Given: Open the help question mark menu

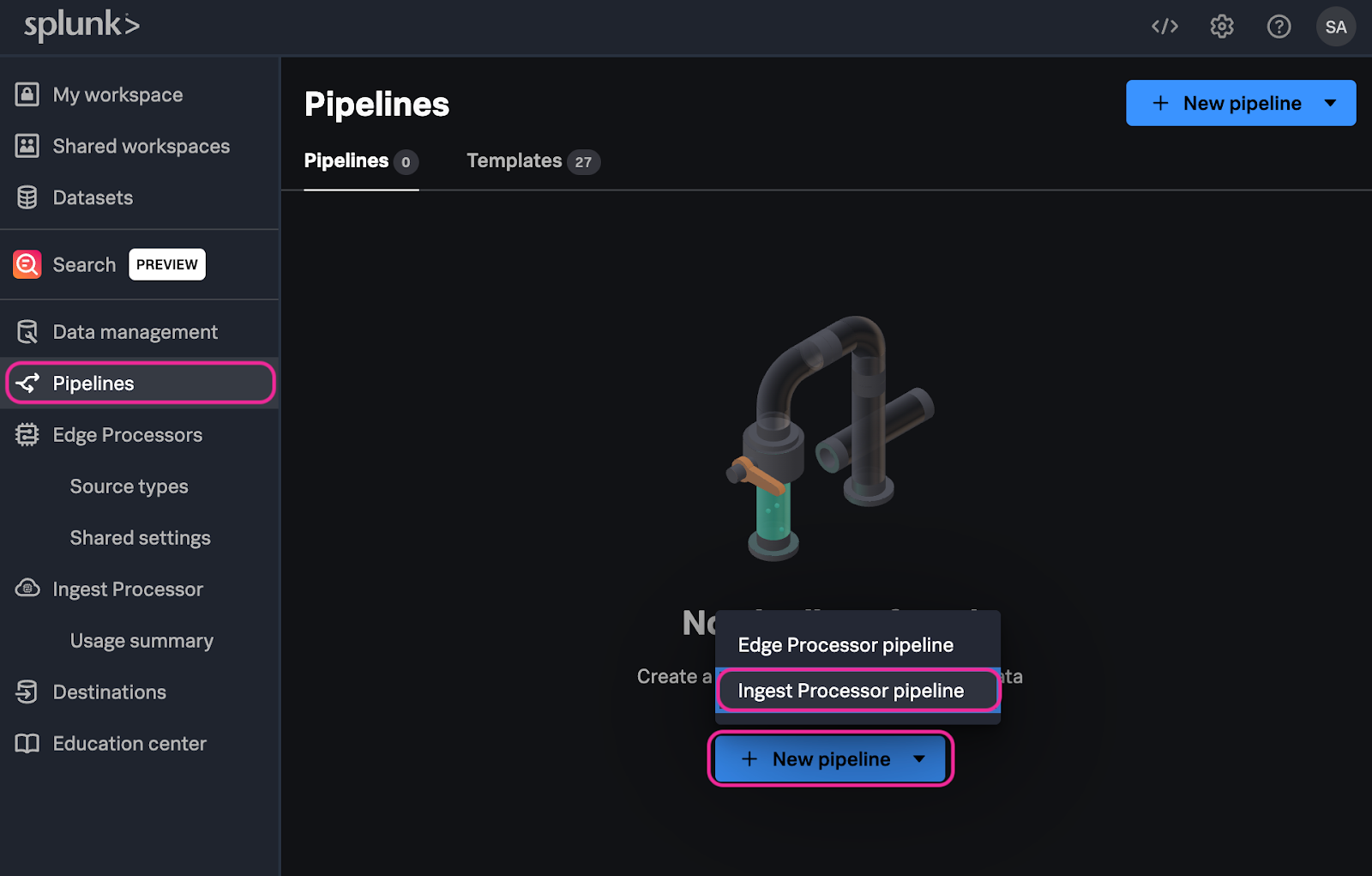Looking at the screenshot, I should pos(1279,27).
